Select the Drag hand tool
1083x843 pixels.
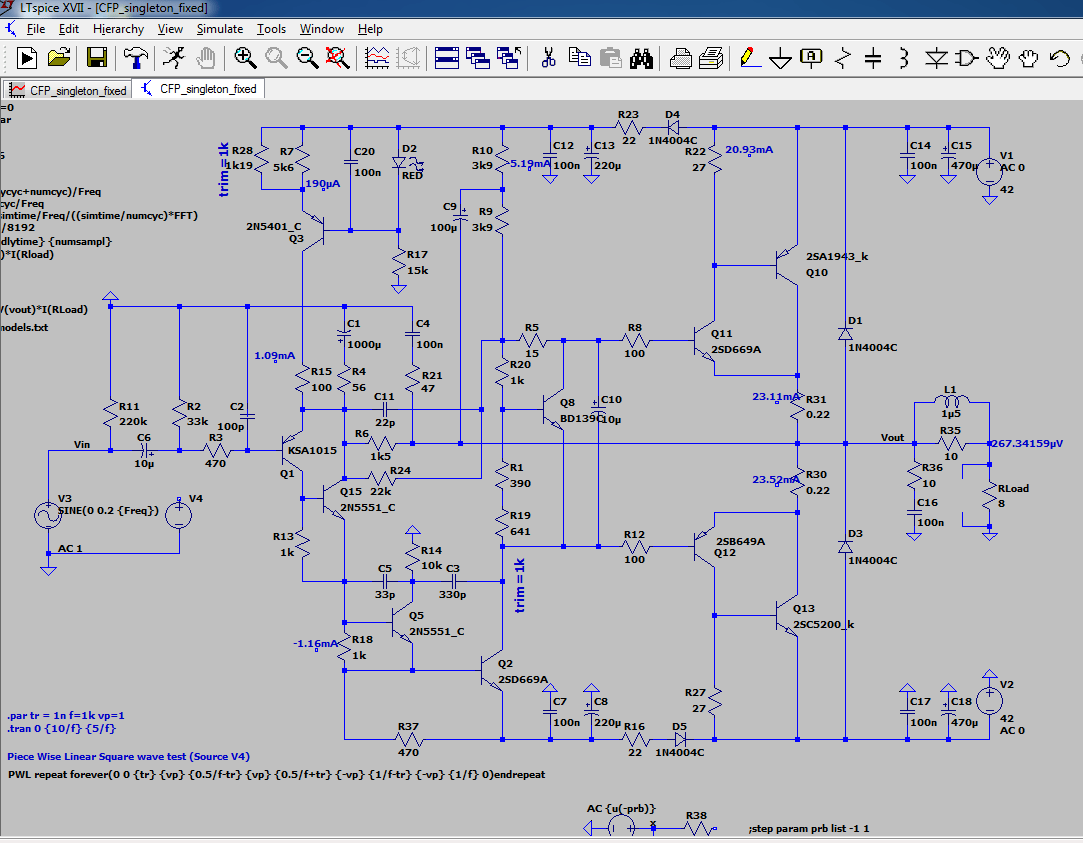point(1028,59)
